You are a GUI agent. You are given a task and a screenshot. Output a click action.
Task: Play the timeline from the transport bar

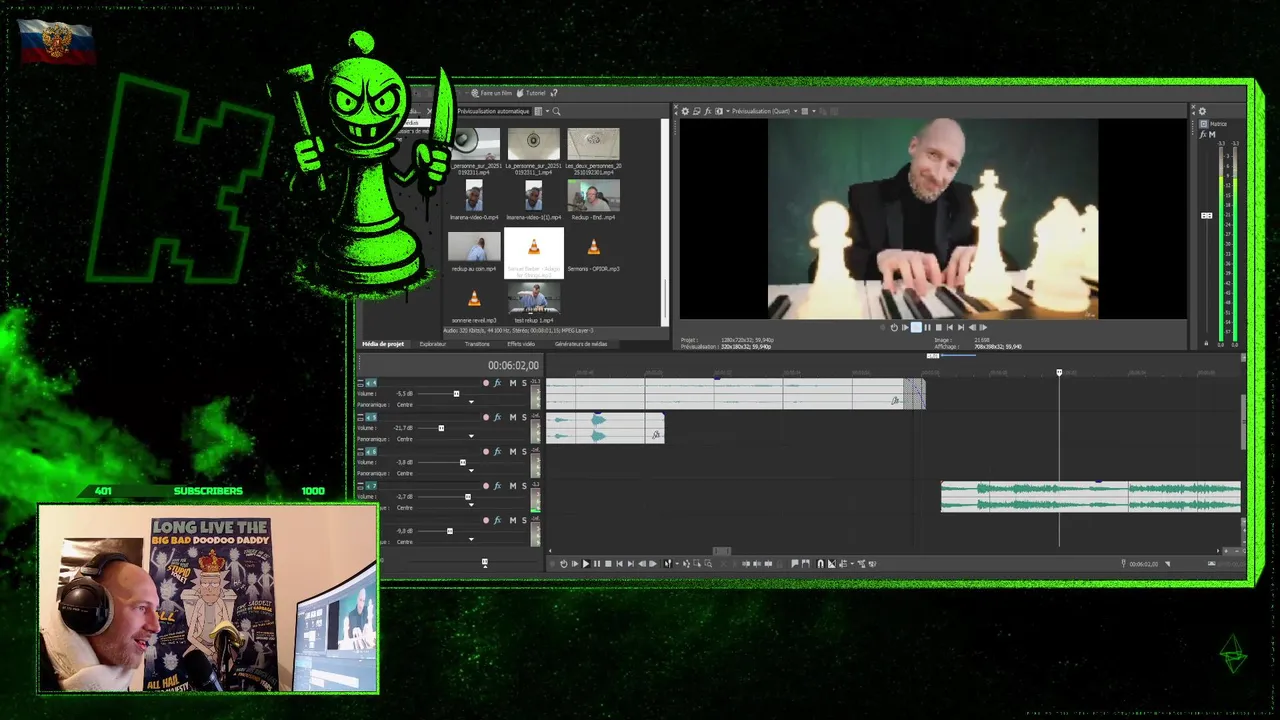coord(586,564)
